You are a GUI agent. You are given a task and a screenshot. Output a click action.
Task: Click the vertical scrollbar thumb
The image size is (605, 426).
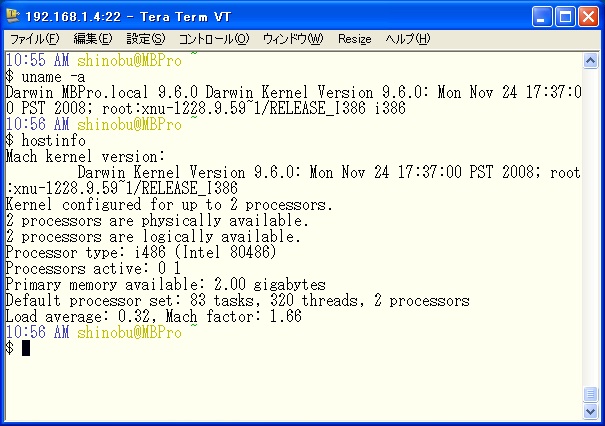point(590,395)
